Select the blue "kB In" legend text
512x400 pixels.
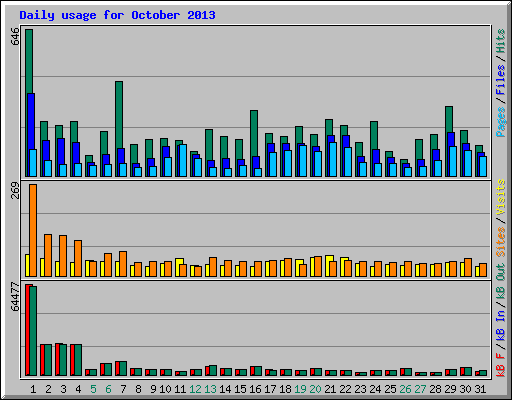501,325
